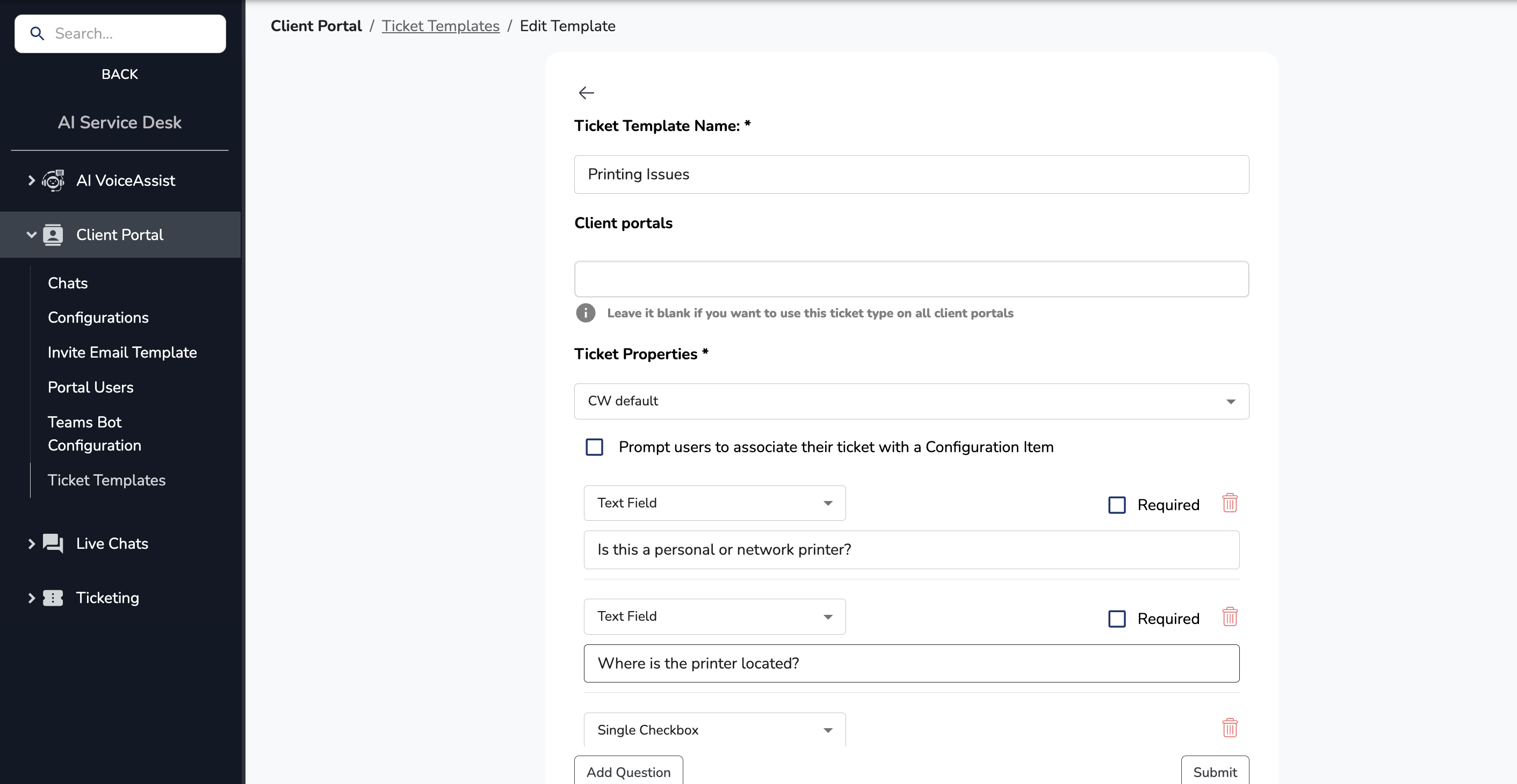Open Portal Users in sidebar menu
The width and height of the screenshot is (1517, 784).
click(91, 387)
